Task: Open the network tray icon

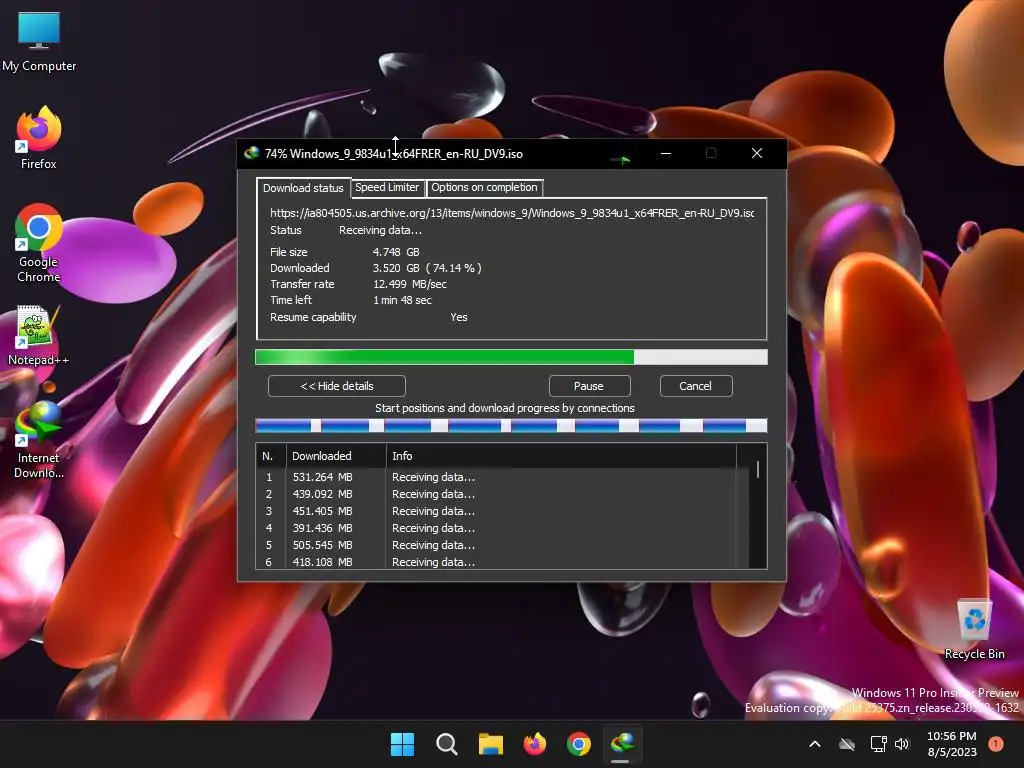Action: (x=878, y=744)
